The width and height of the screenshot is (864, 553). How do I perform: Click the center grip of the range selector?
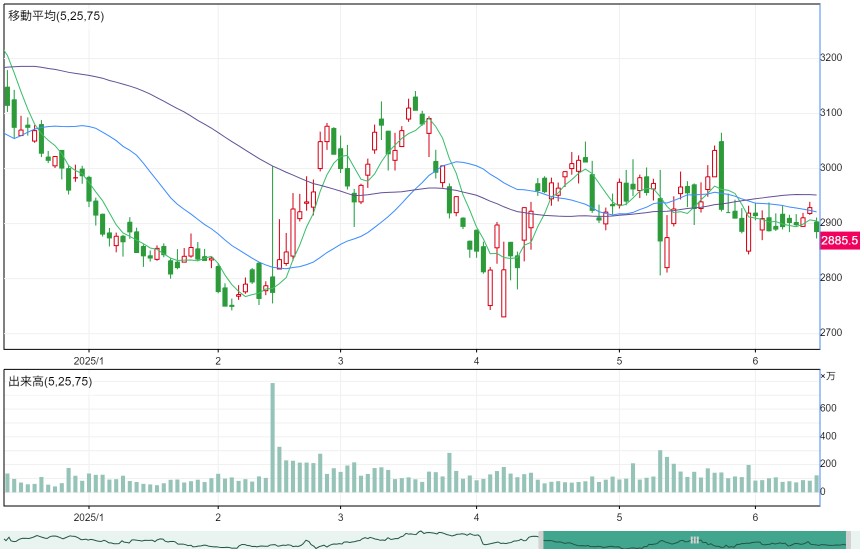(694, 540)
